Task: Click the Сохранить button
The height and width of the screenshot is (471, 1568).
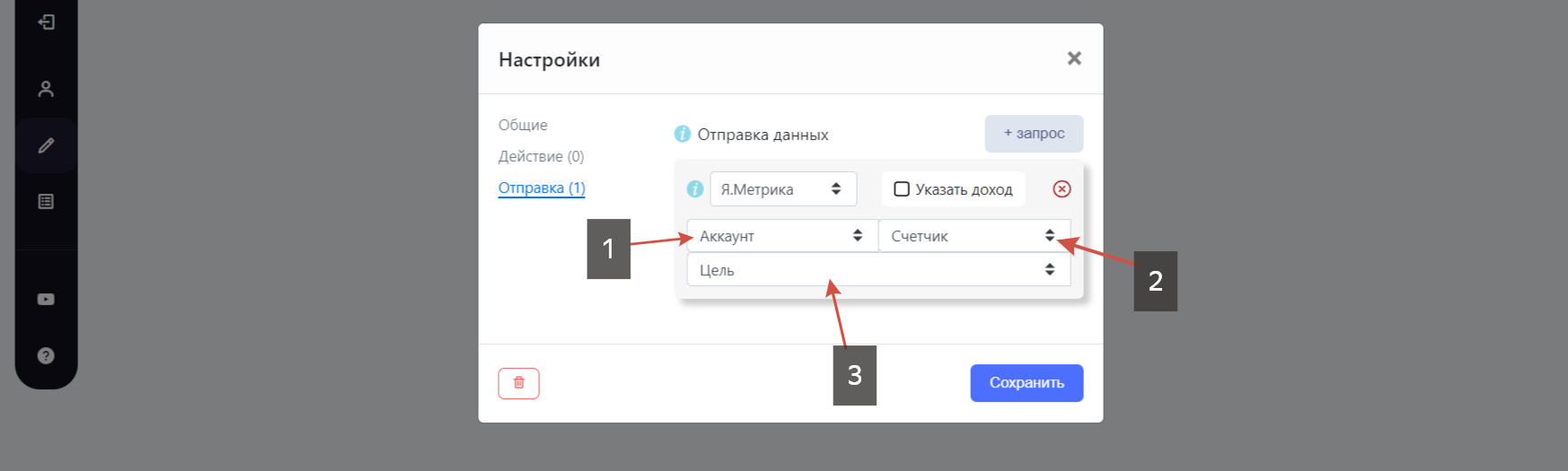Action: tap(1026, 383)
